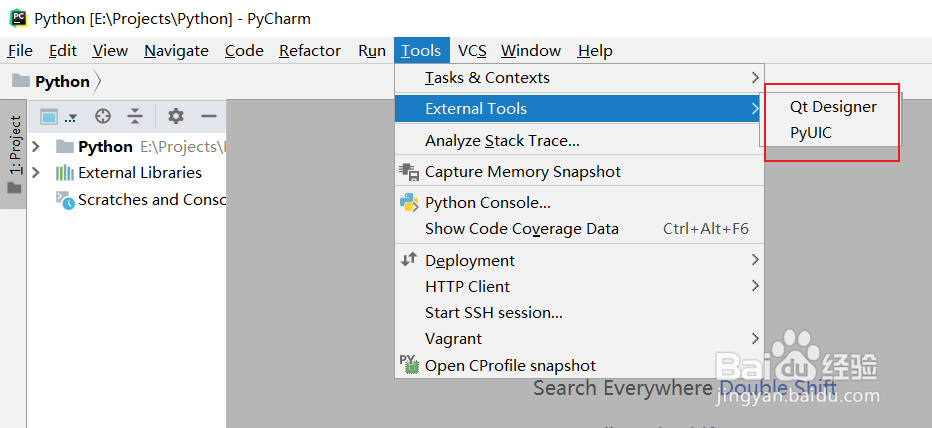This screenshot has height=428, width=932.
Task: Click the Collapse All icon
Action: coord(136,116)
